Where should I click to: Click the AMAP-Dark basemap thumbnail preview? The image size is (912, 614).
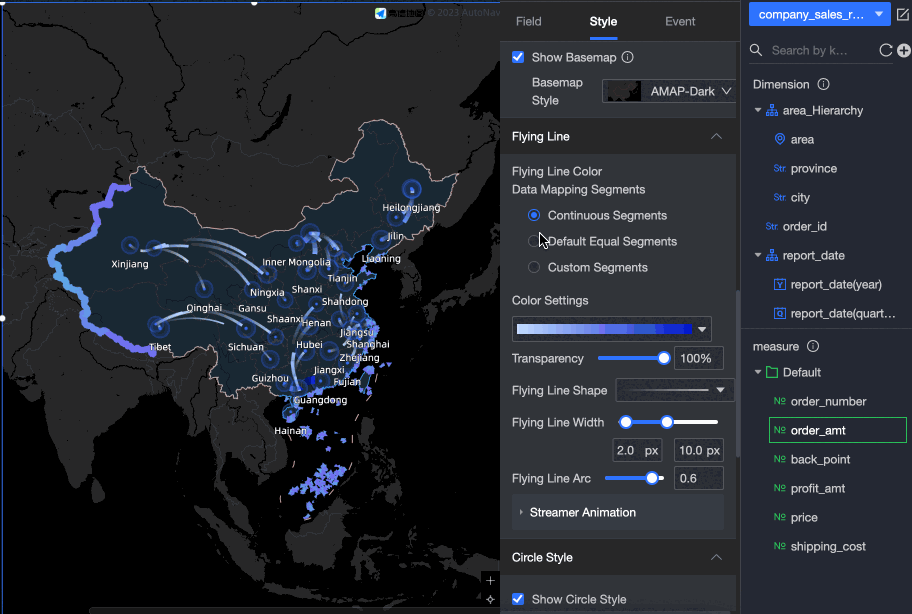click(x=623, y=91)
